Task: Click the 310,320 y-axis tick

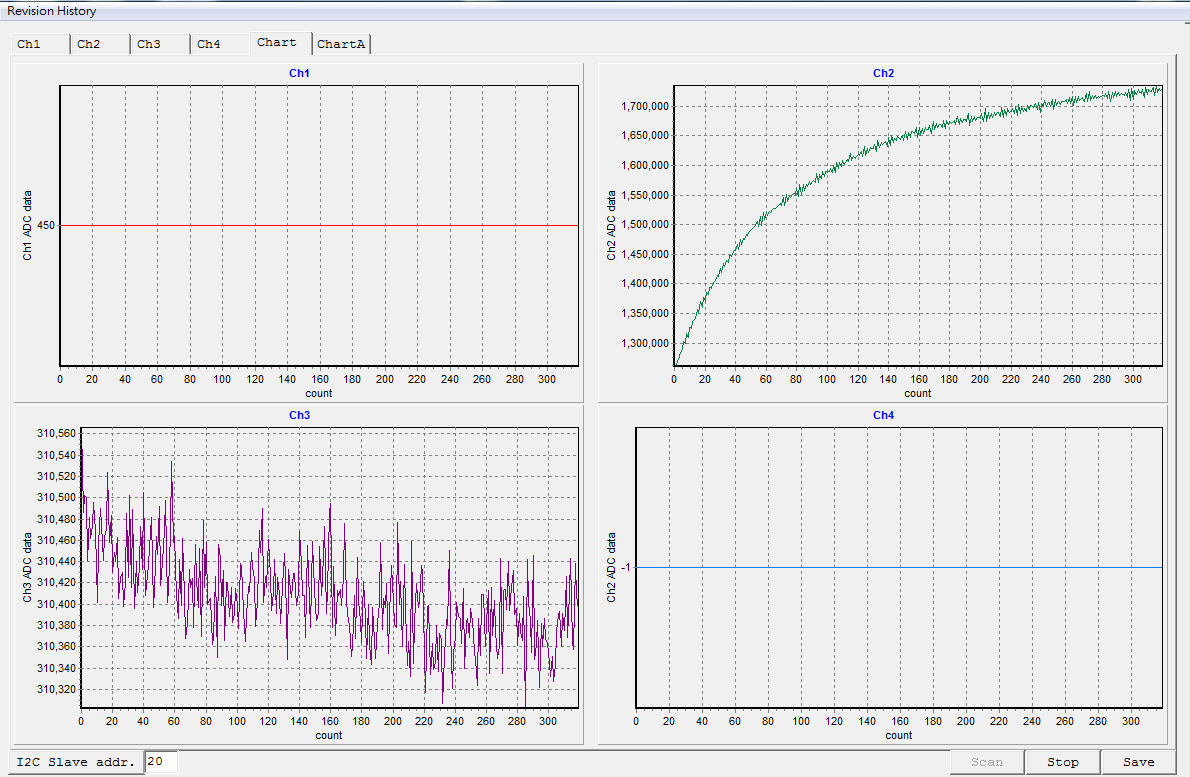Action: pos(57,689)
